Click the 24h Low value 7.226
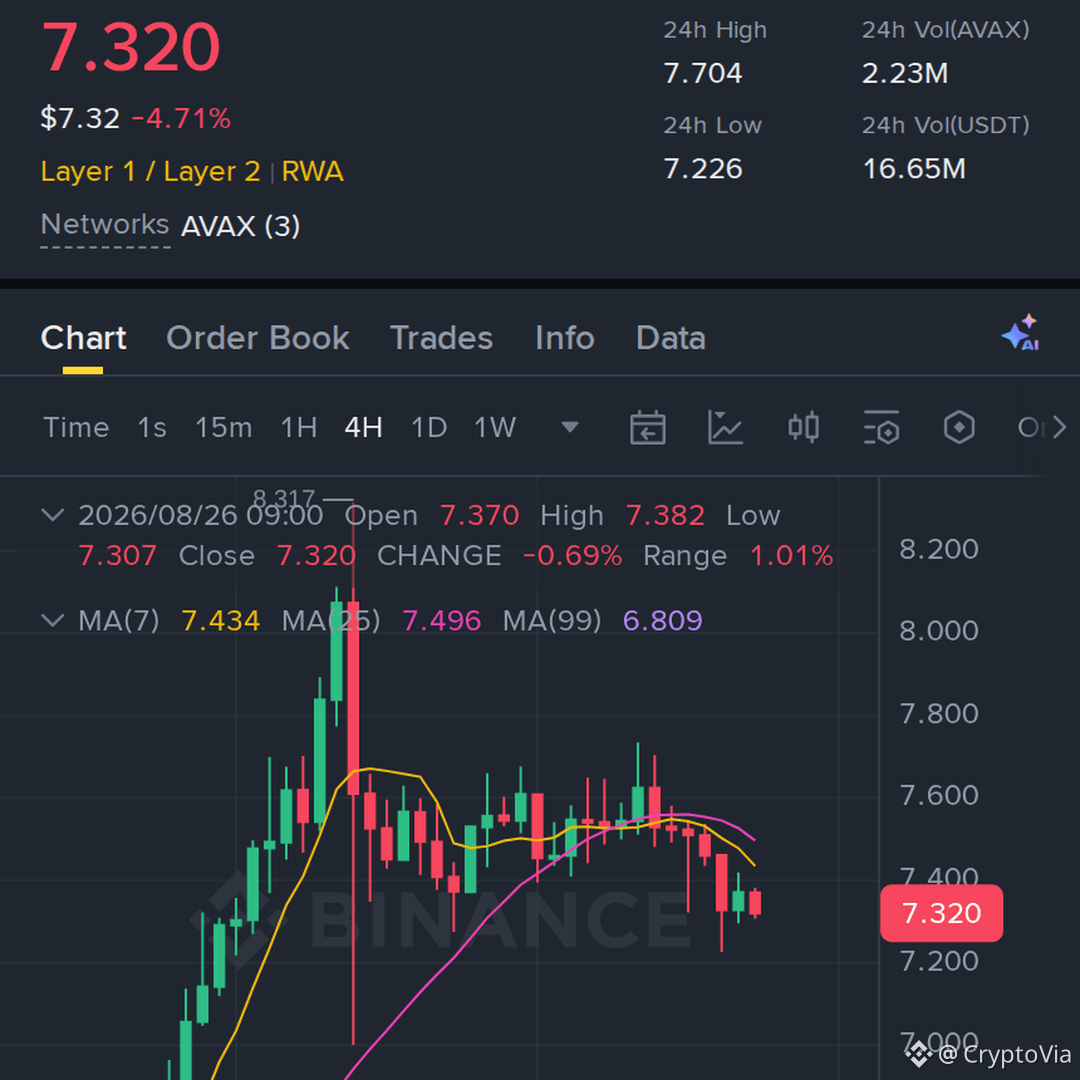1080x1080 pixels. click(703, 169)
